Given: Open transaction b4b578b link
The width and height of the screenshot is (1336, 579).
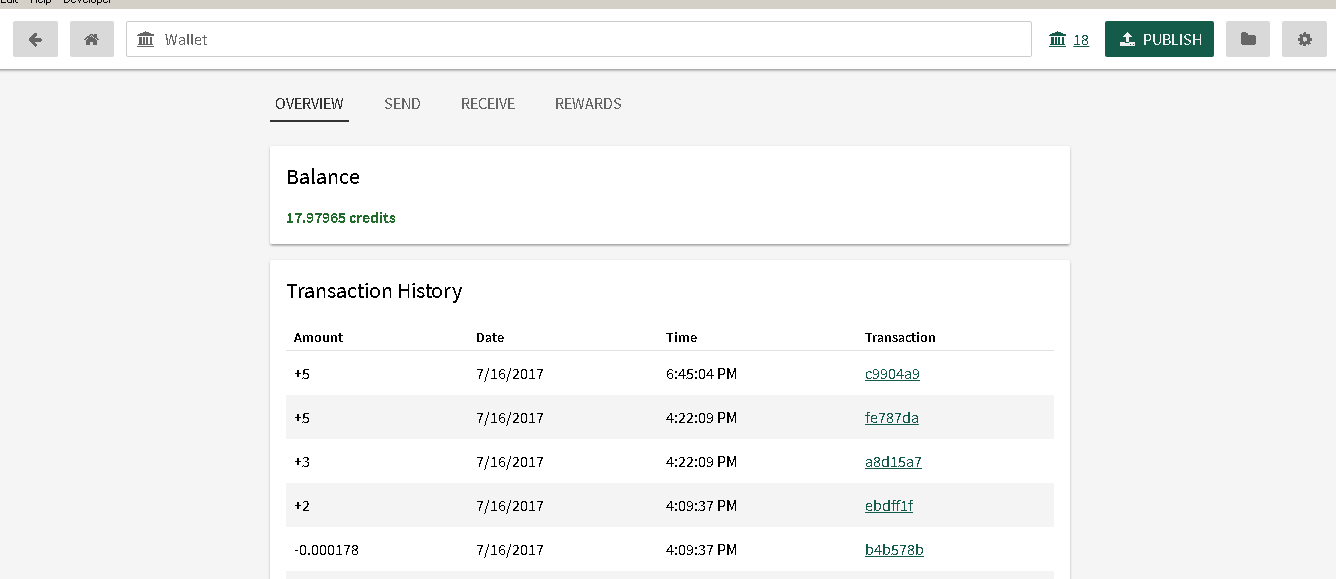Looking at the screenshot, I should tap(894, 550).
